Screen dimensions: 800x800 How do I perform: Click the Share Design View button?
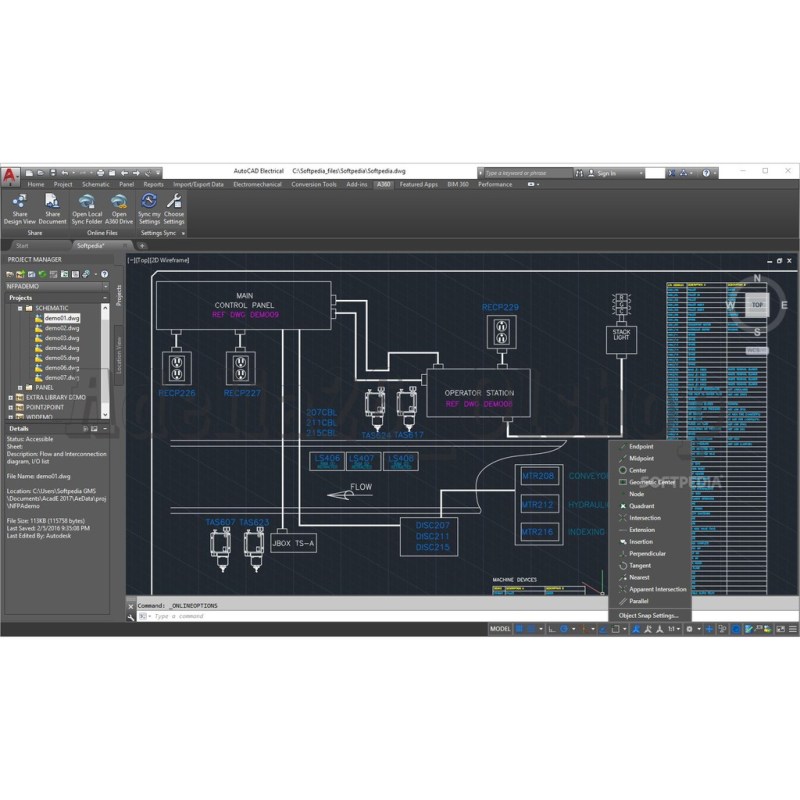click(19, 209)
